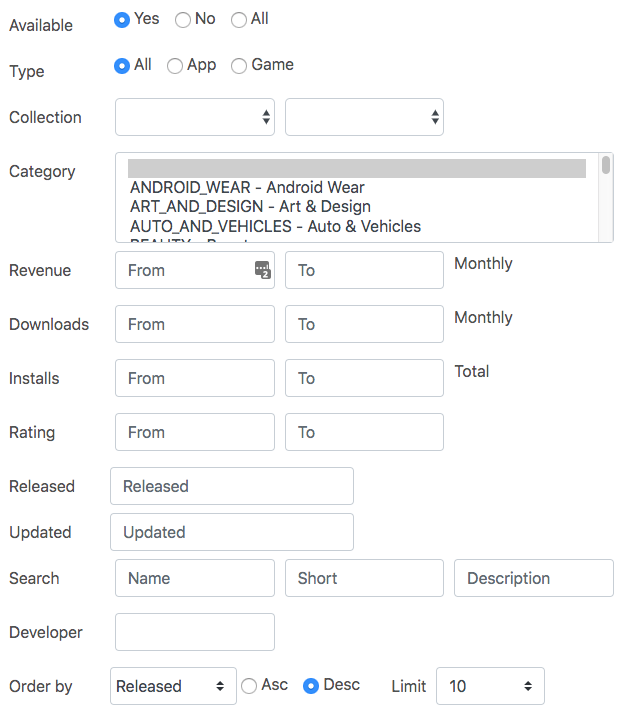Set sort order to Asc

tap(250, 686)
